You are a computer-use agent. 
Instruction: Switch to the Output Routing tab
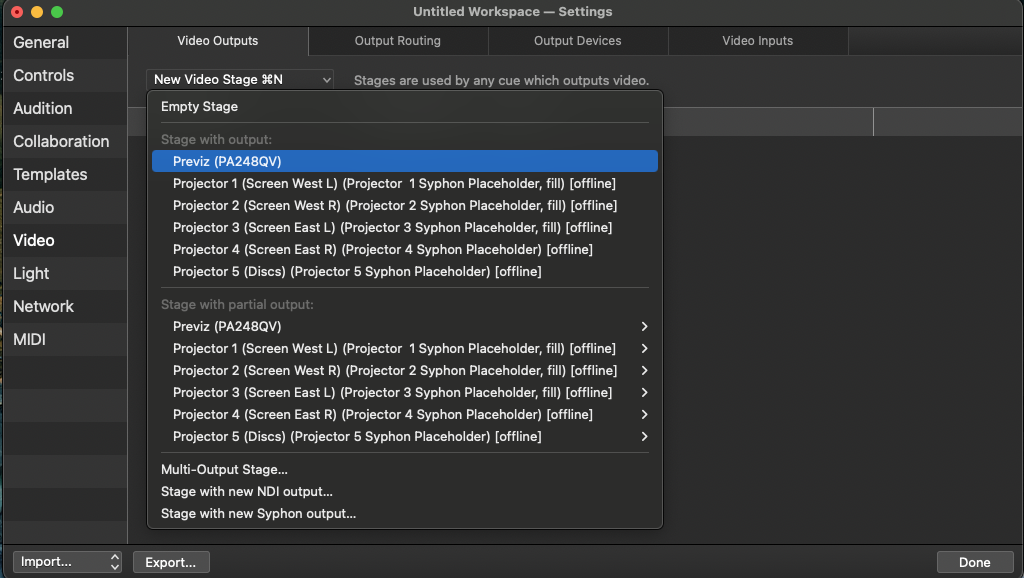(397, 41)
